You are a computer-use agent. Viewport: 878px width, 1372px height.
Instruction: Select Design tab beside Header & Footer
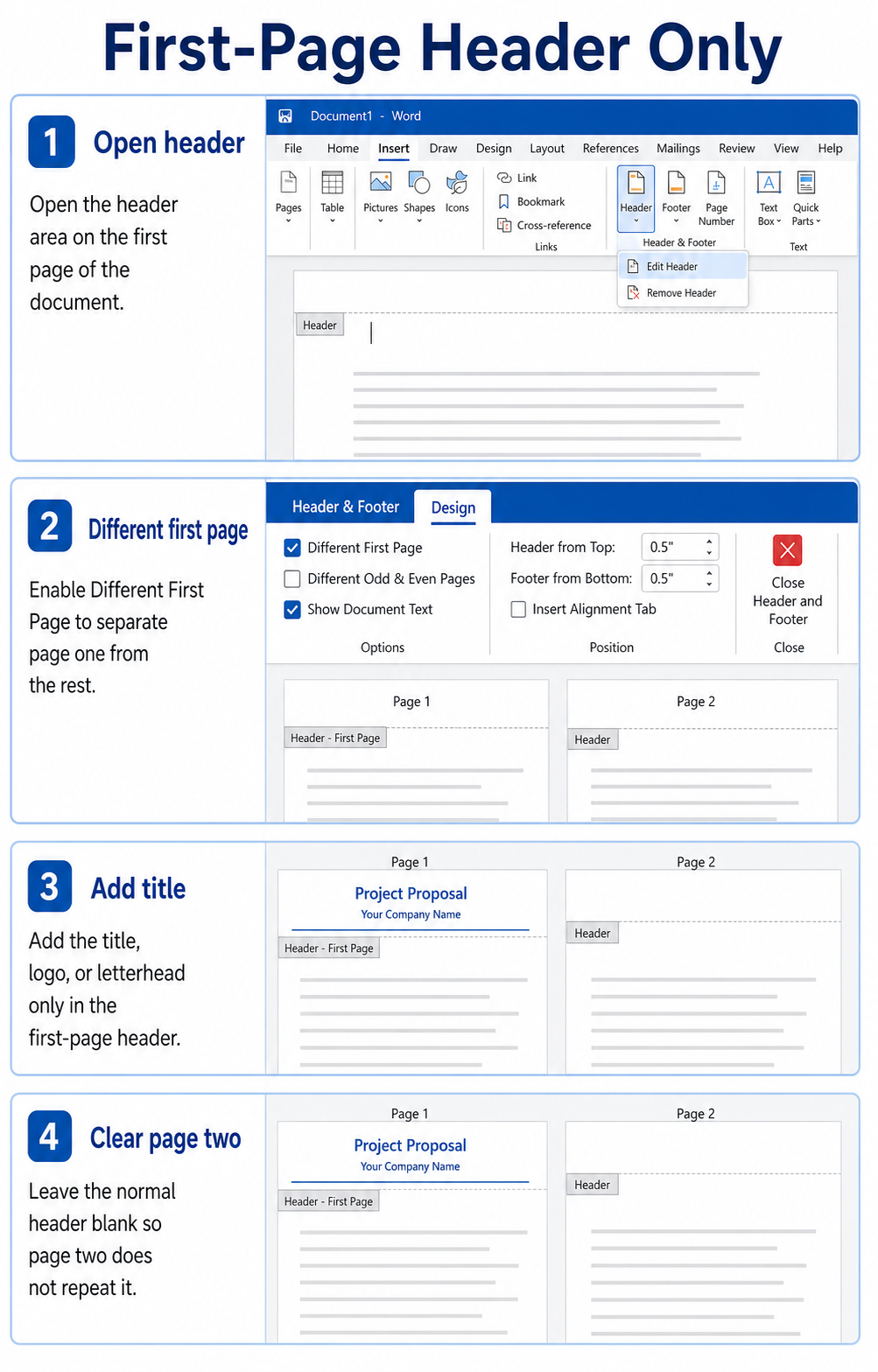pos(453,508)
